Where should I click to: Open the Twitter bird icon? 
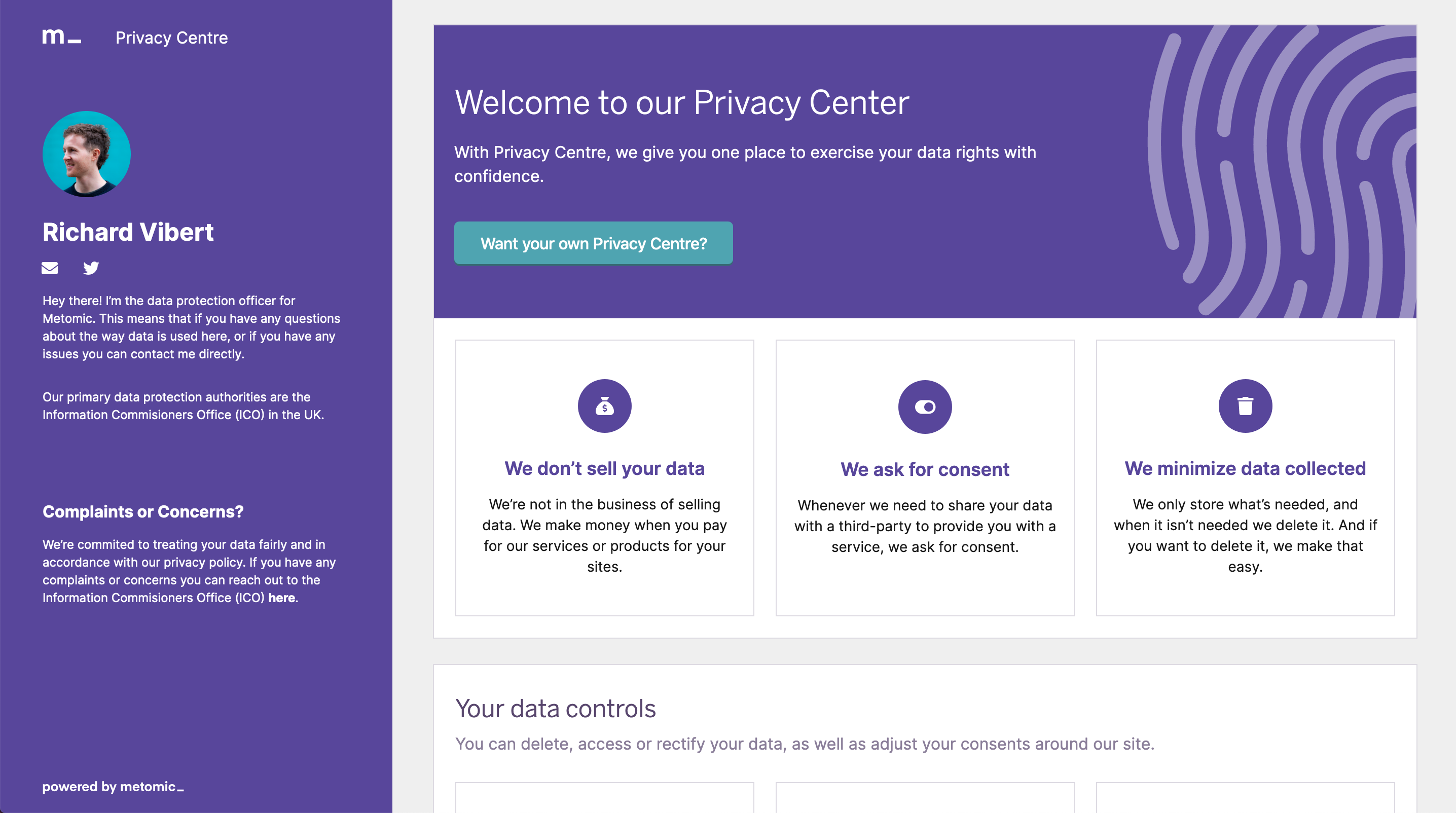pyautogui.click(x=91, y=268)
